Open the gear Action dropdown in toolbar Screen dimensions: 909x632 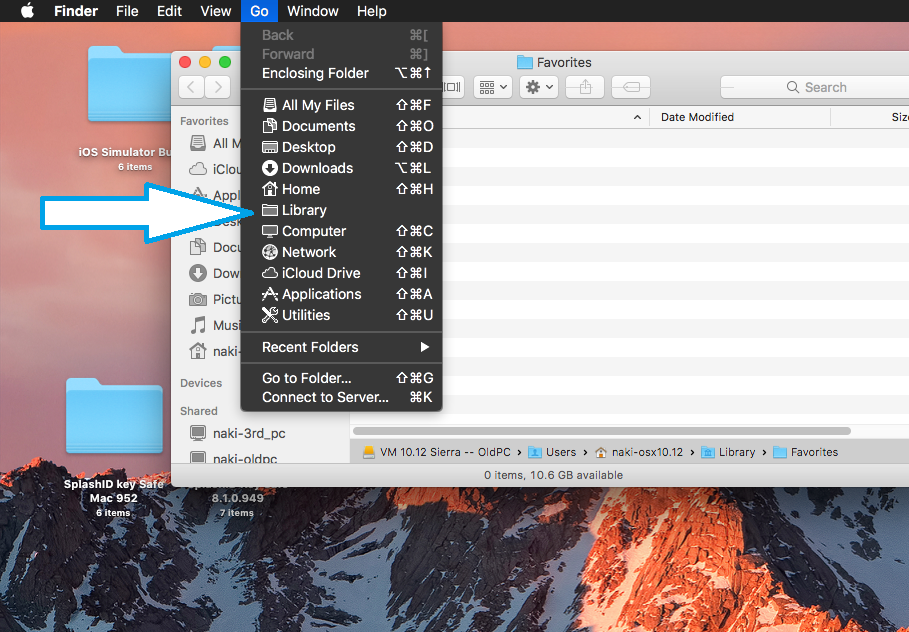point(540,87)
